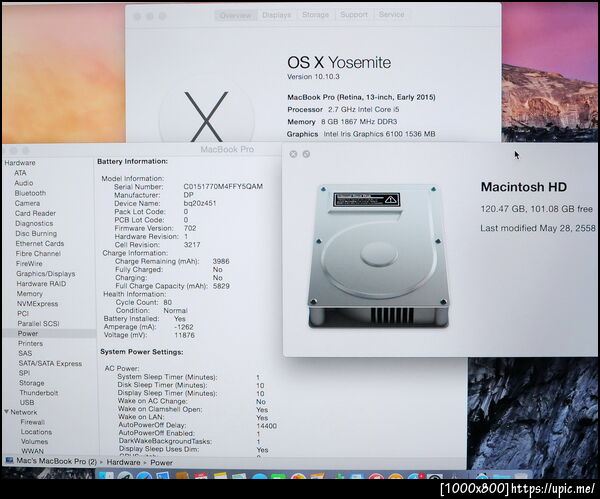Select Printers in the sidebar
This screenshot has height=499, width=600.
point(30,343)
